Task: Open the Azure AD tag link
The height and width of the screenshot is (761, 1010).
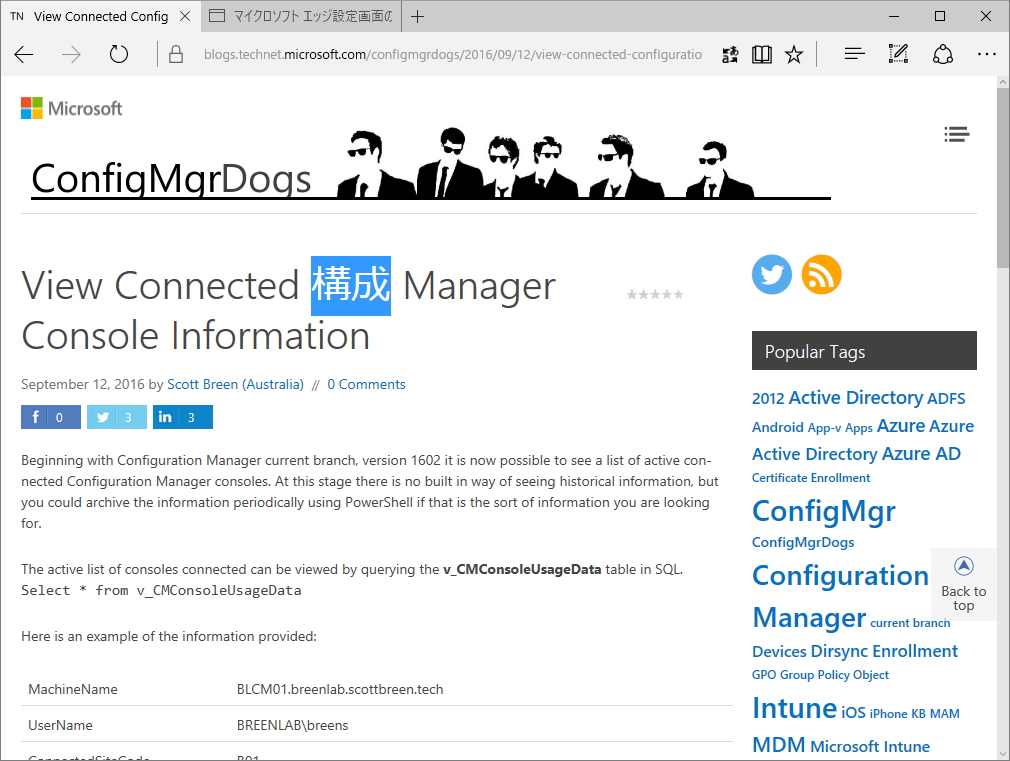Action: [x=921, y=454]
